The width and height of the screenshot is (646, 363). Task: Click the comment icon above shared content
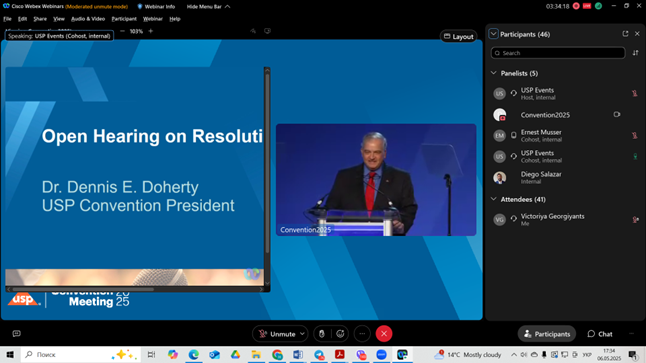click(x=267, y=31)
